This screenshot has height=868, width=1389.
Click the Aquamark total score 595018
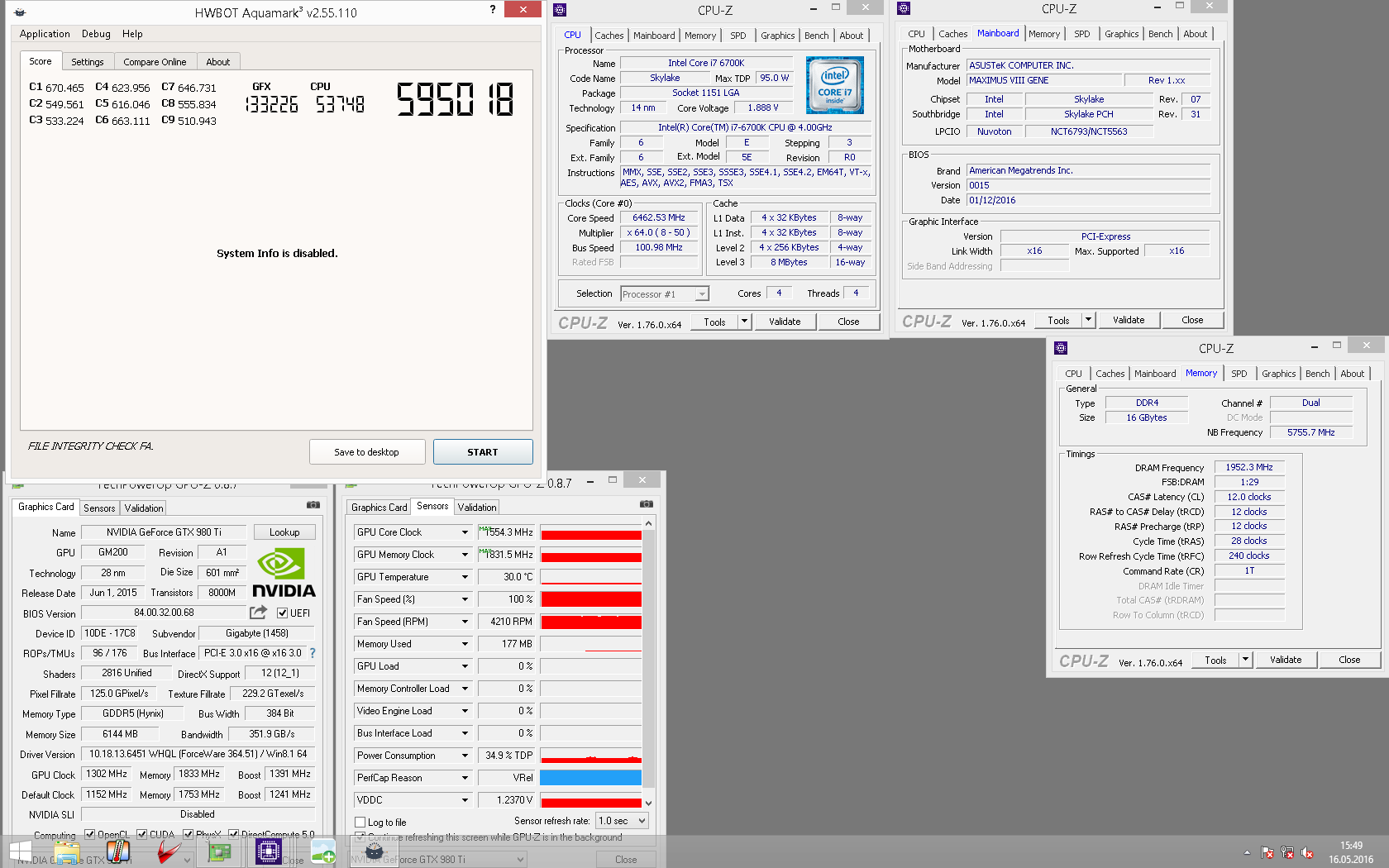pyautogui.click(x=455, y=99)
